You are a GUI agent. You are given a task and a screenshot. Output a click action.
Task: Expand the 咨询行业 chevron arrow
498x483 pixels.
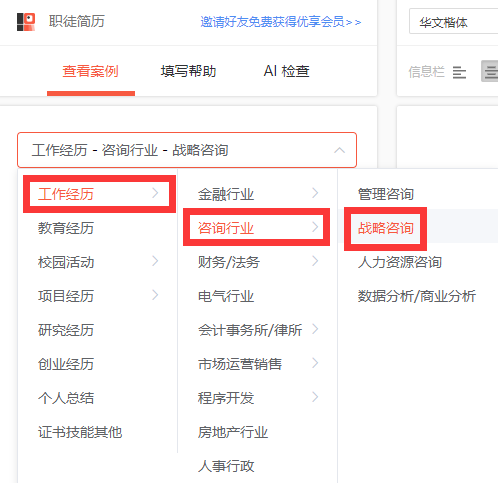(315, 227)
